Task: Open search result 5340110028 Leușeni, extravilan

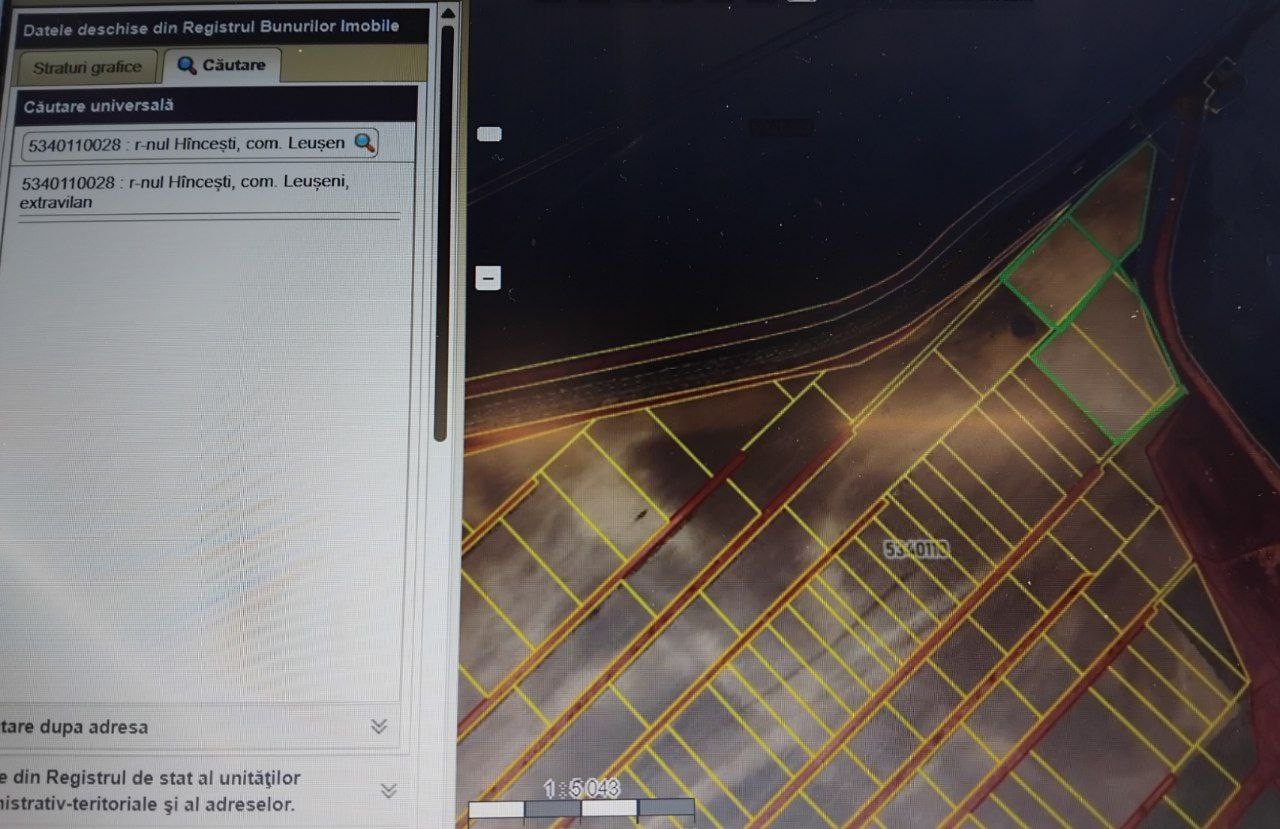Action: pyautogui.click(x=185, y=192)
